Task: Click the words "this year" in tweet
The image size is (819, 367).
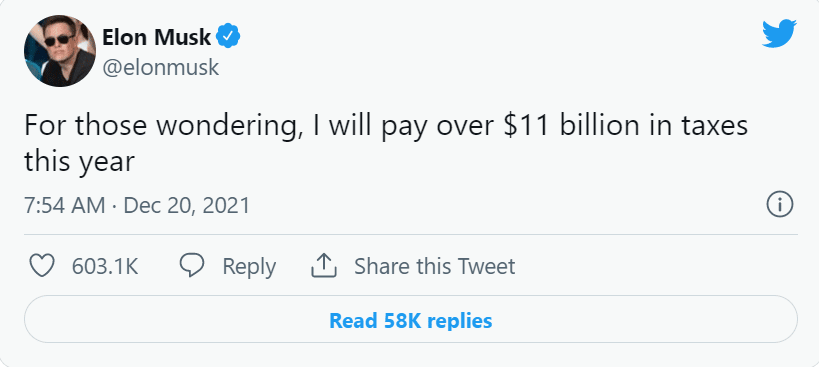Action: point(79,162)
